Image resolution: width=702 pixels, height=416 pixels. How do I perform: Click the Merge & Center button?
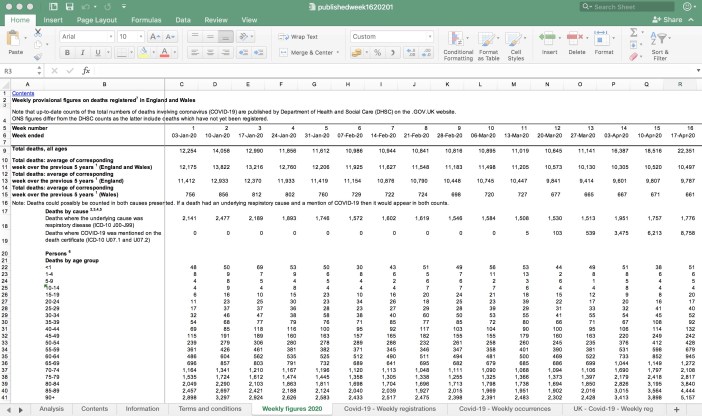click(x=306, y=53)
